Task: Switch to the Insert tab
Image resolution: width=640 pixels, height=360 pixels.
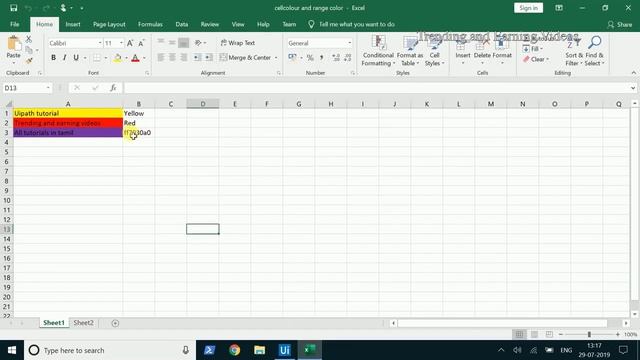Action: tap(73, 24)
